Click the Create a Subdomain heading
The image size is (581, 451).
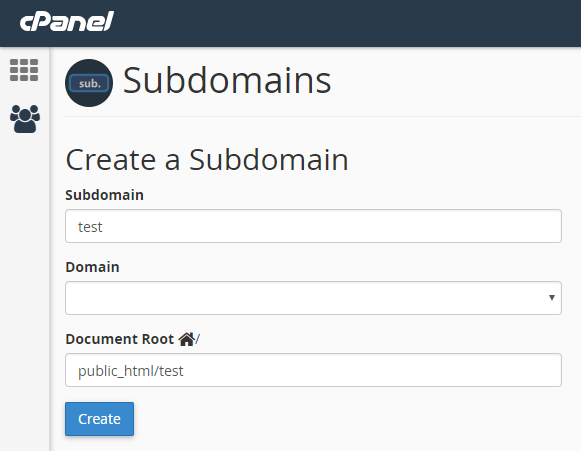click(207, 160)
